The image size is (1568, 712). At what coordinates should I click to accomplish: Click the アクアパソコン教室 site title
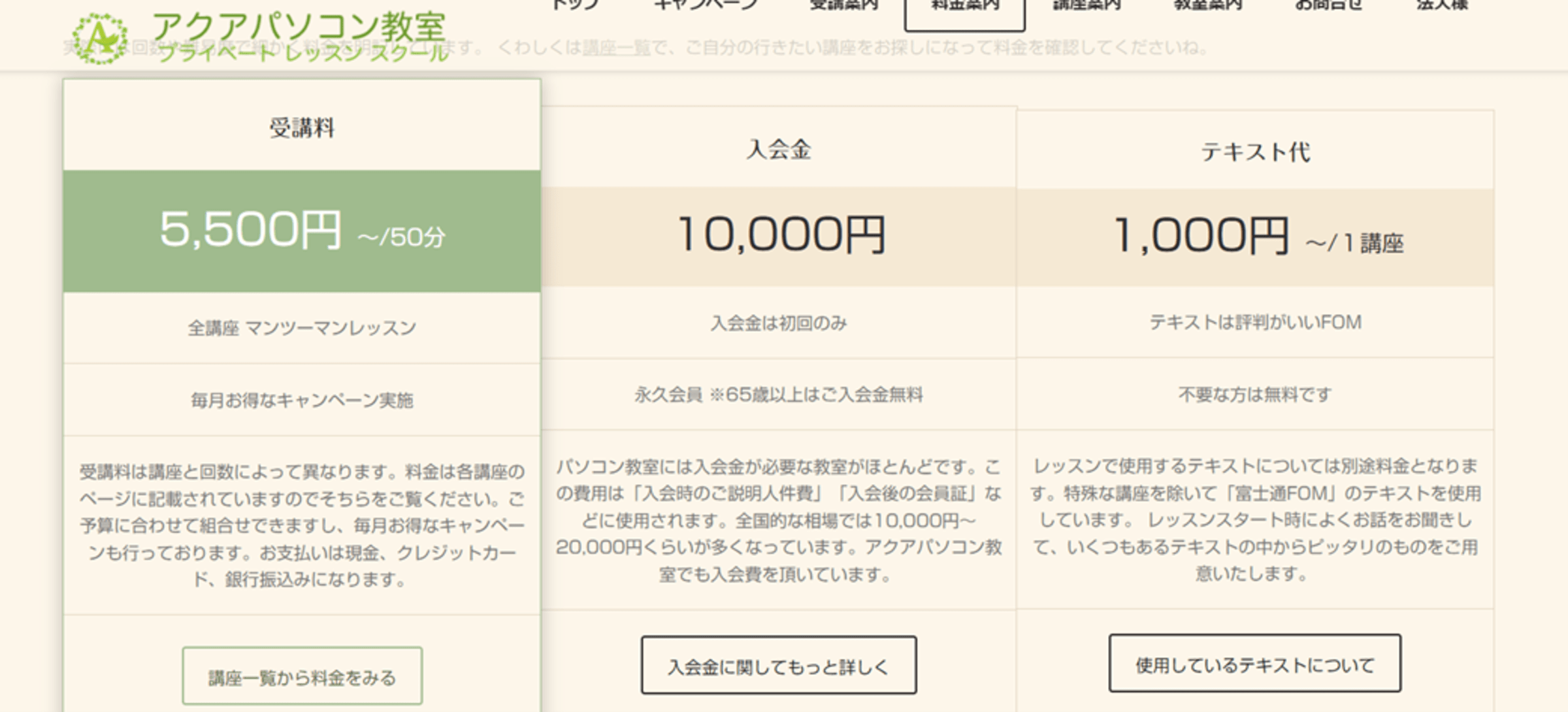coord(298,27)
